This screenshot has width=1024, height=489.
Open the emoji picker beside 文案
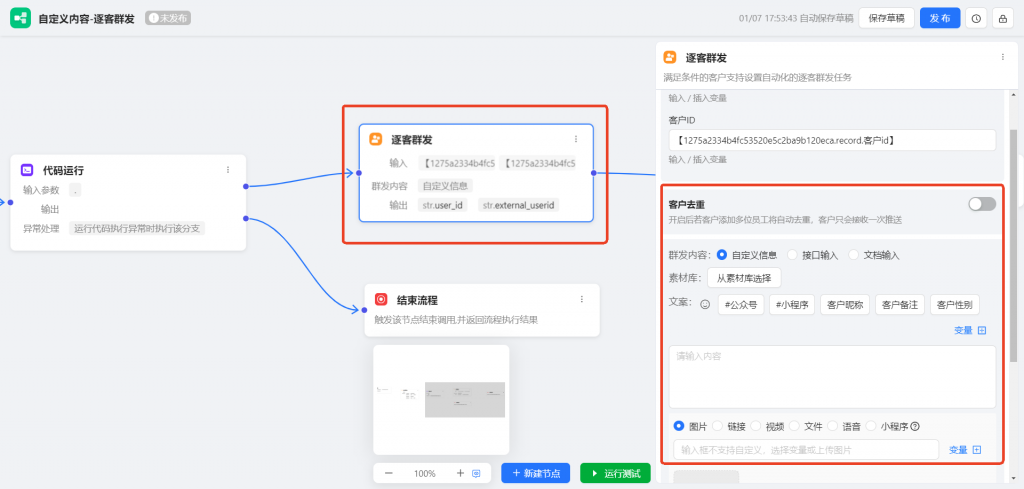705,304
